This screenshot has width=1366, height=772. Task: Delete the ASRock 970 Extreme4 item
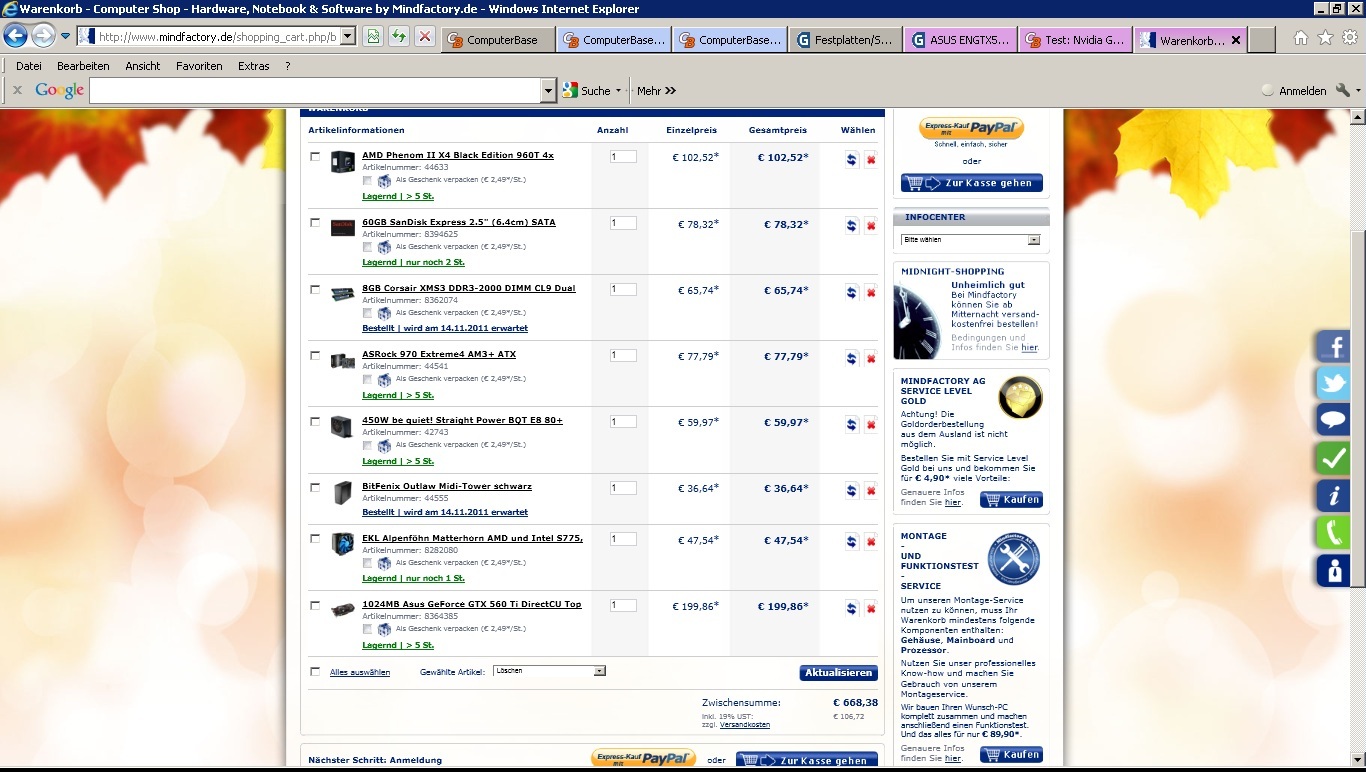[x=871, y=358]
